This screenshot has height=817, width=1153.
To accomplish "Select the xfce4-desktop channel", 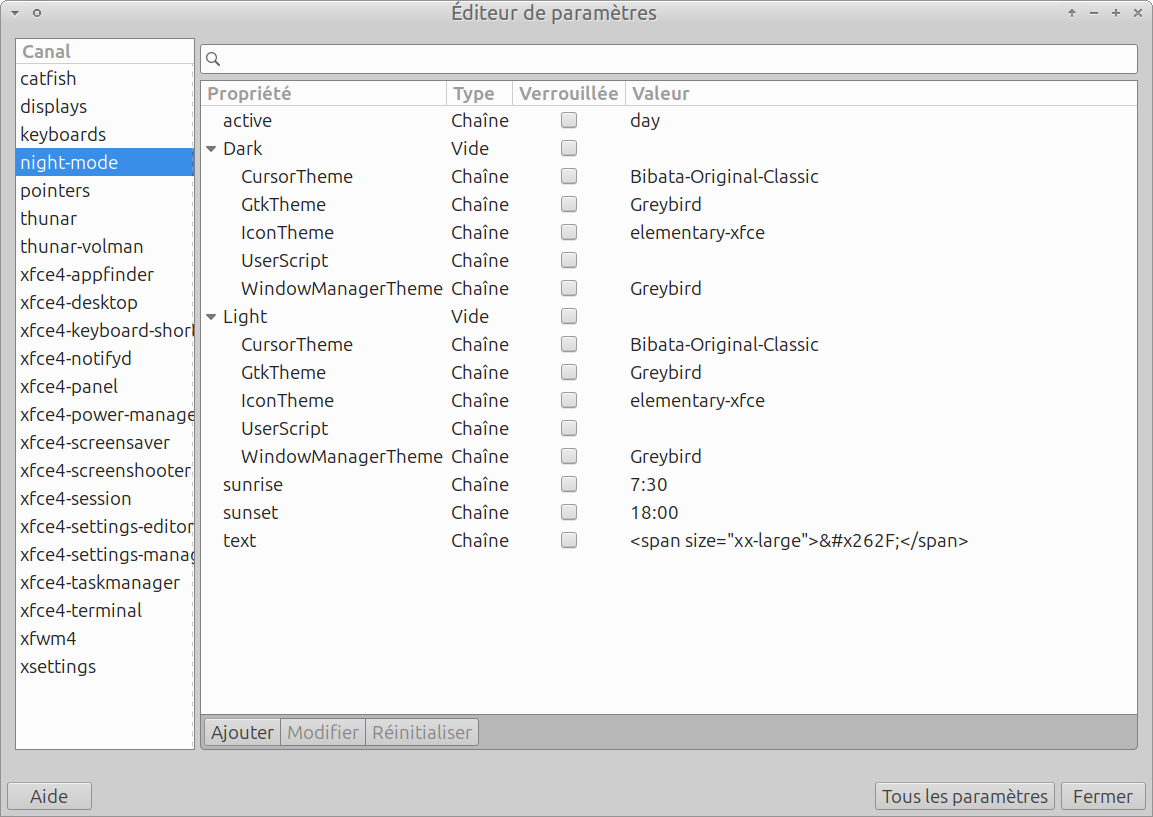I will (104, 302).
